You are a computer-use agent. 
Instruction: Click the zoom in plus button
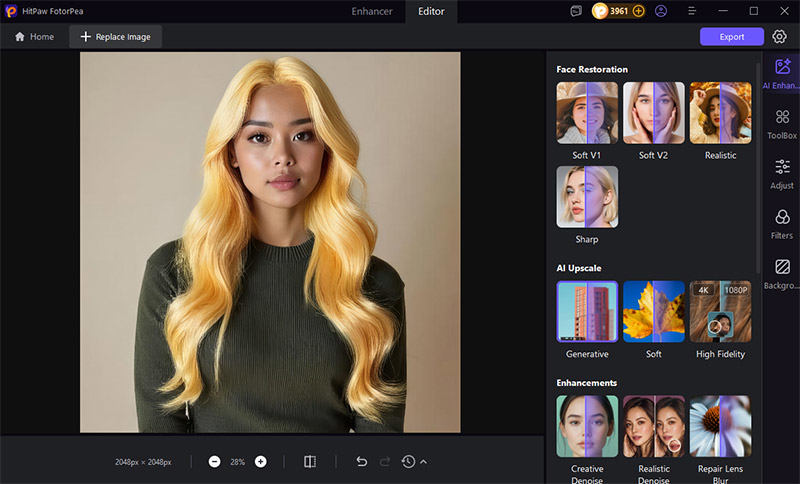(x=261, y=462)
